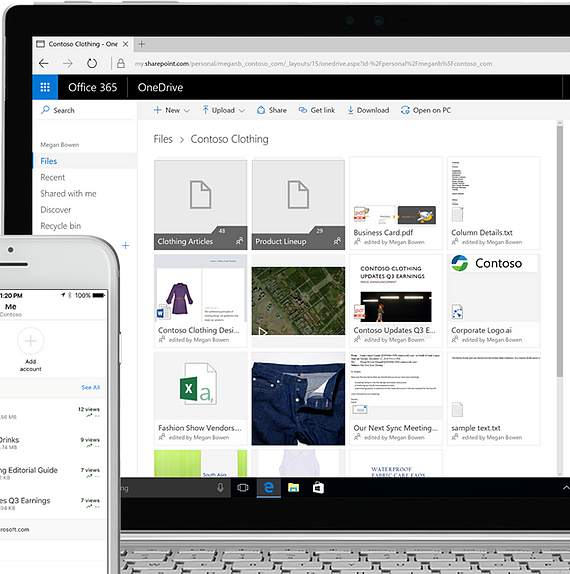Open Task View on the taskbar
This screenshot has height=574, width=570.
tap(242, 488)
